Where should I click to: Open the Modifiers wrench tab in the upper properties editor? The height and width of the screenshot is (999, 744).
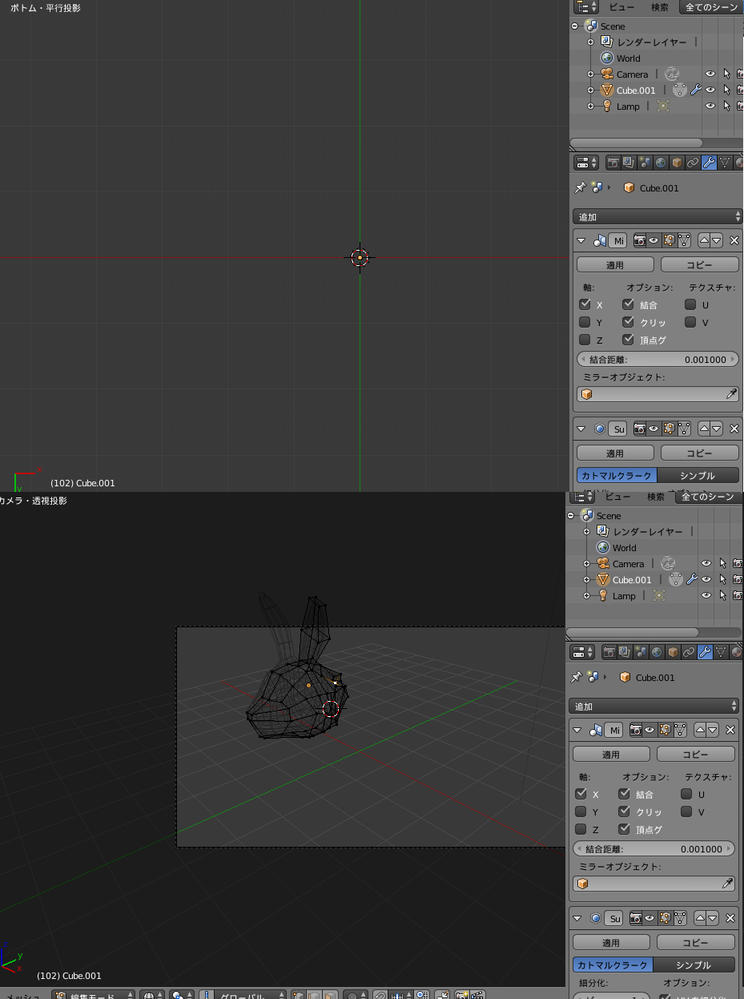[x=709, y=162]
